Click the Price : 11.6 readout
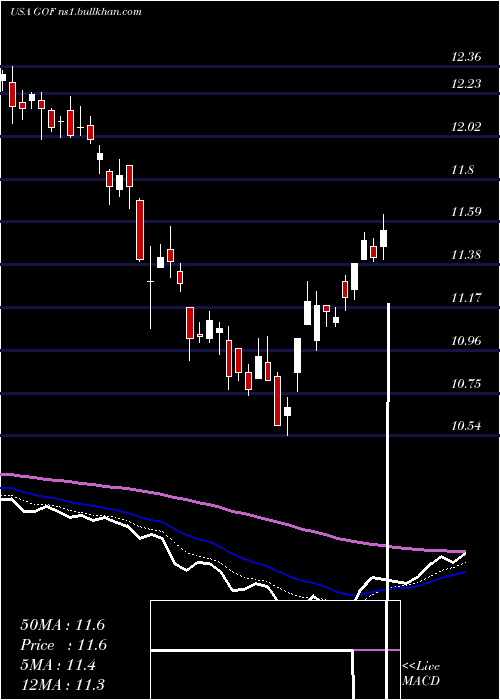 [63, 645]
